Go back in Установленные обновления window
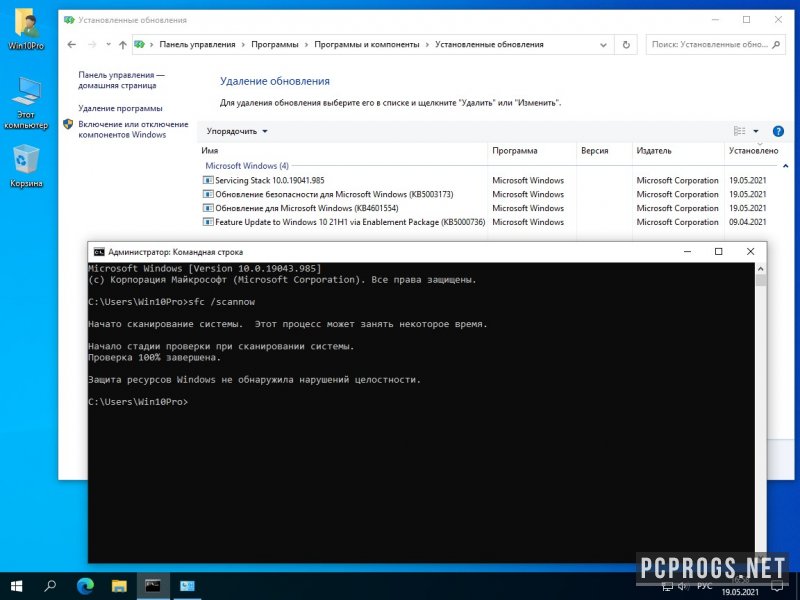 pos(71,44)
